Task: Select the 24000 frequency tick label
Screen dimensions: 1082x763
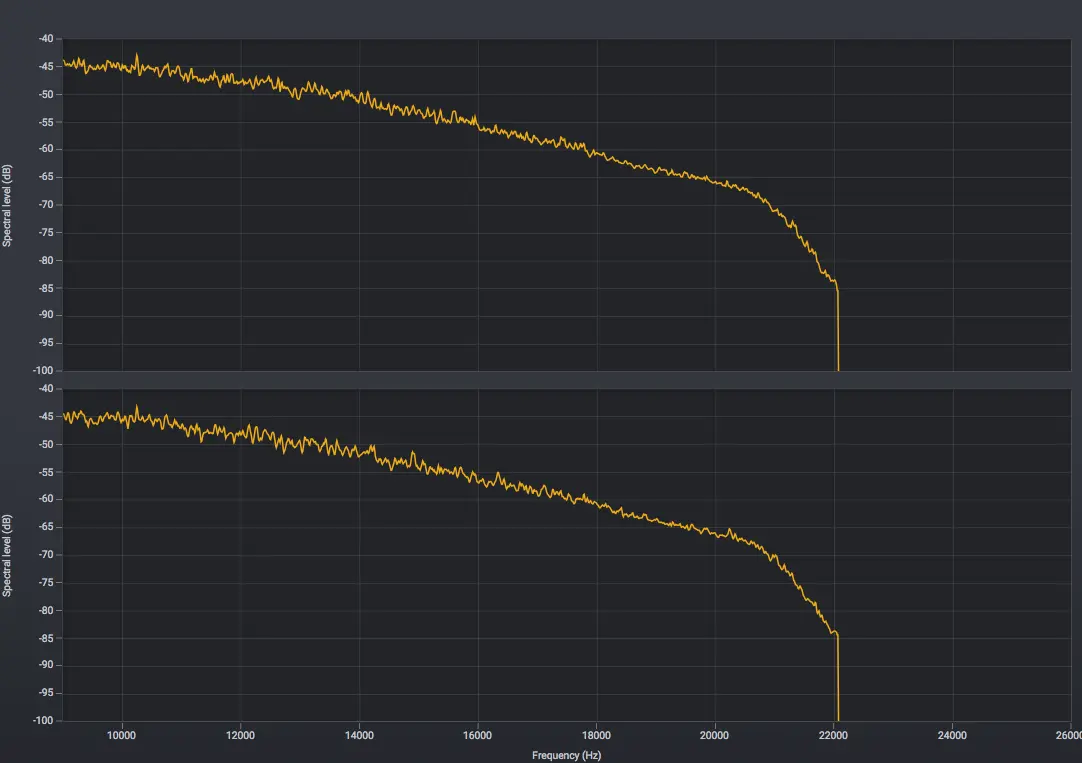Action: pos(952,735)
